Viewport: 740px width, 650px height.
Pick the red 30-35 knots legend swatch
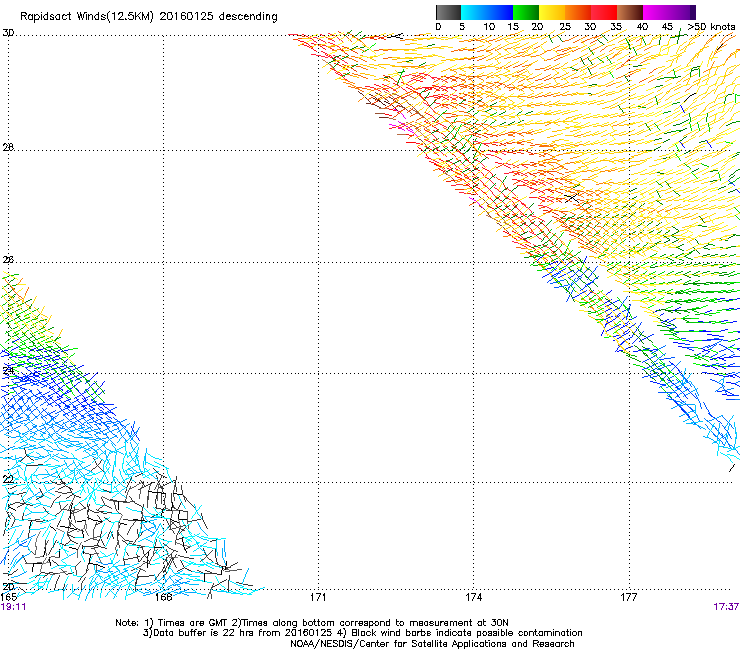[x=604, y=12]
